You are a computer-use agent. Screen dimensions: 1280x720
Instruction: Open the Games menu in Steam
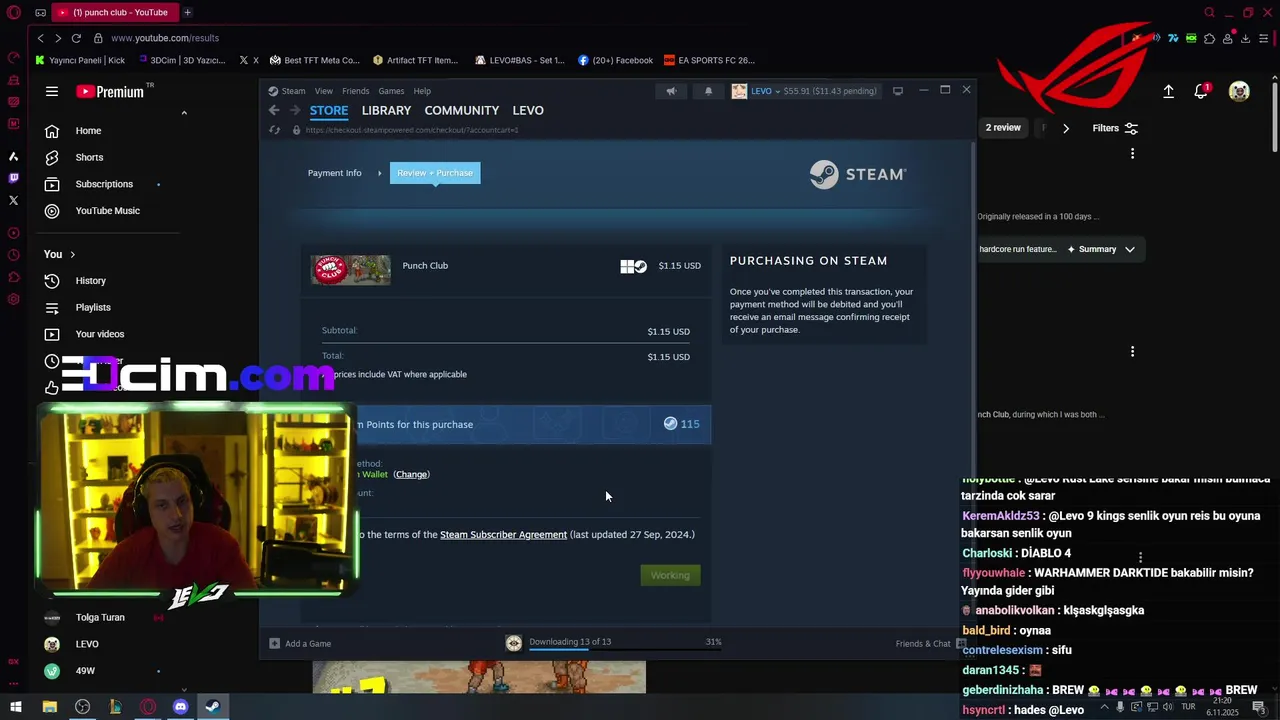click(391, 91)
